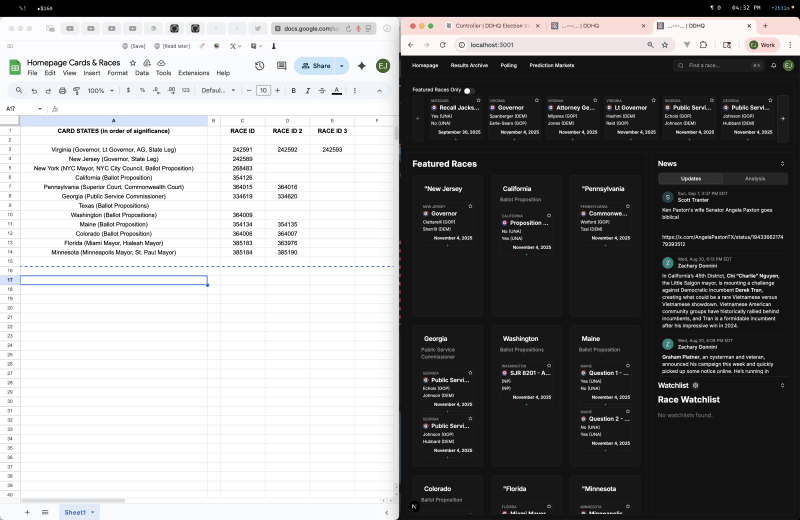The height and width of the screenshot is (520, 800).
Task: Open the text color picker in Sheets
Action: tap(337, 90)
